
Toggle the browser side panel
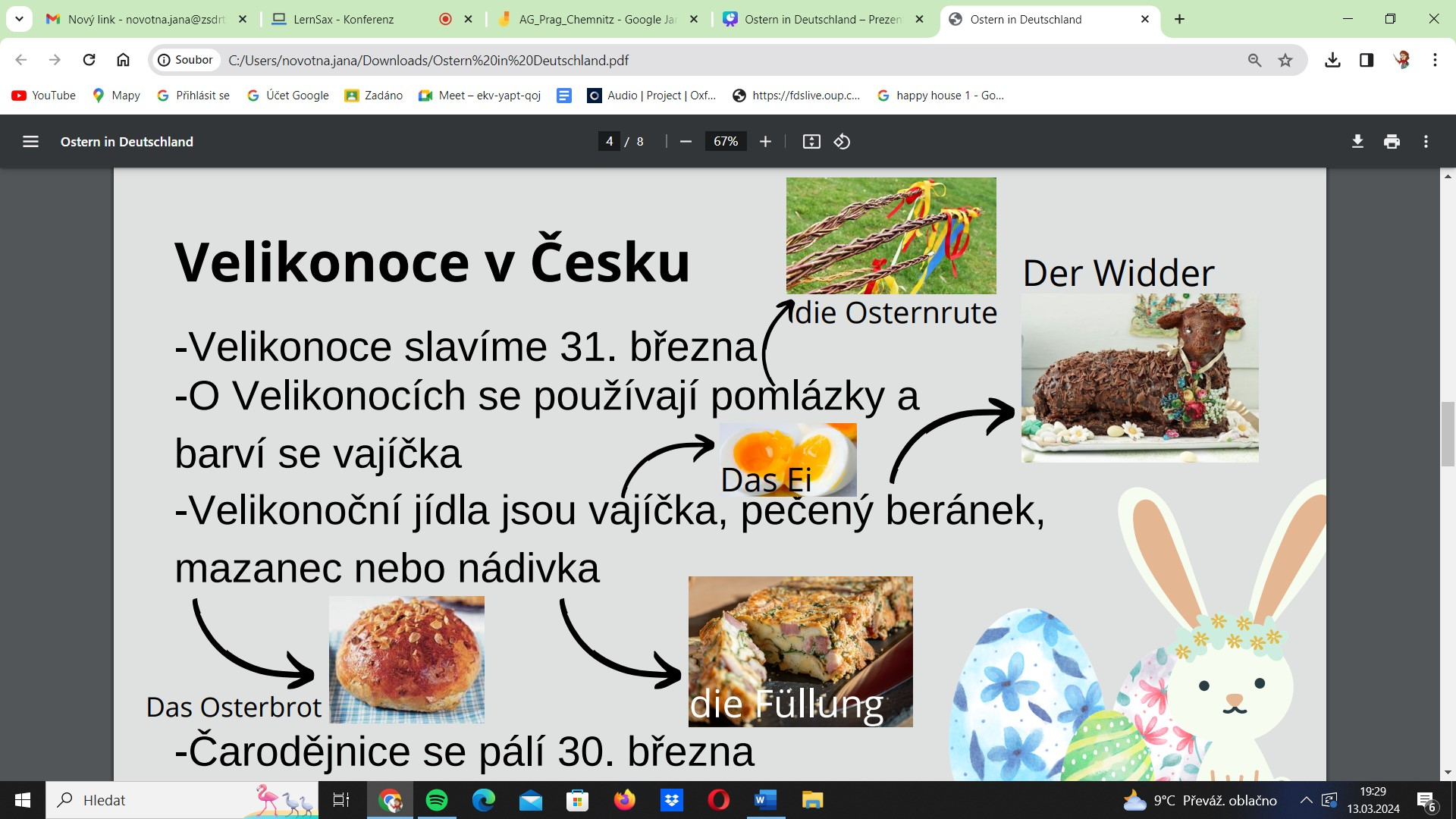(x=1367, y=60)
